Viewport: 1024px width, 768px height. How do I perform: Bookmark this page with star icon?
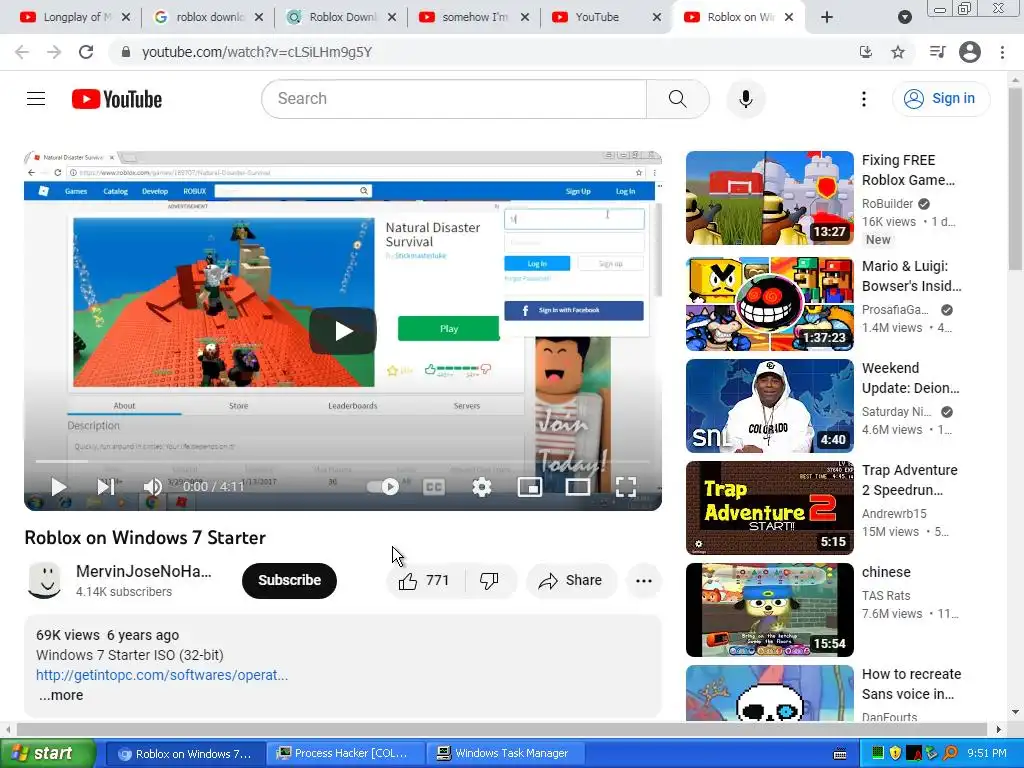click(898, 52)
